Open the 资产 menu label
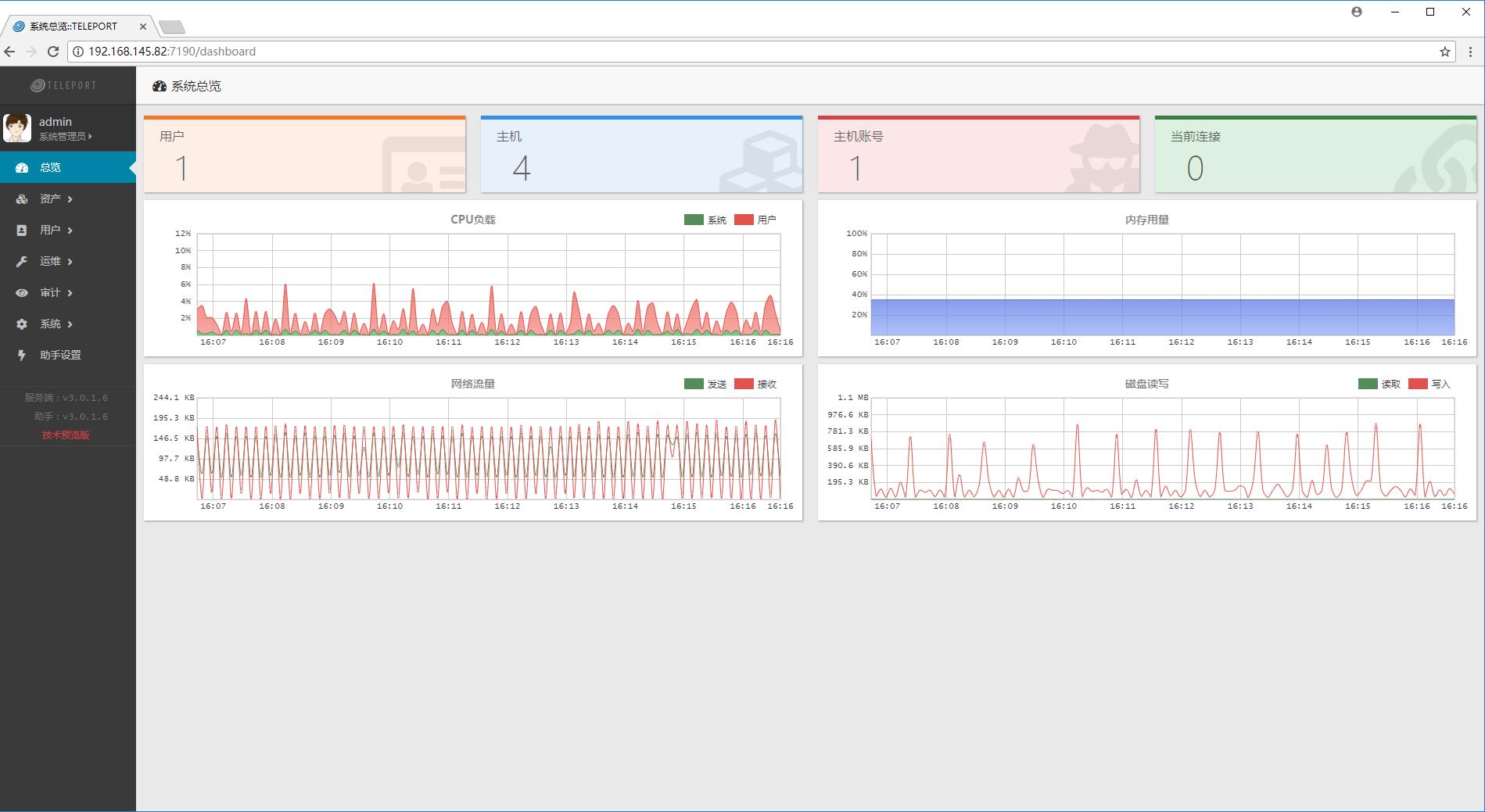The height and width of the screenshot is (812, 1485). pyautogui.click(x=50, y=199)
